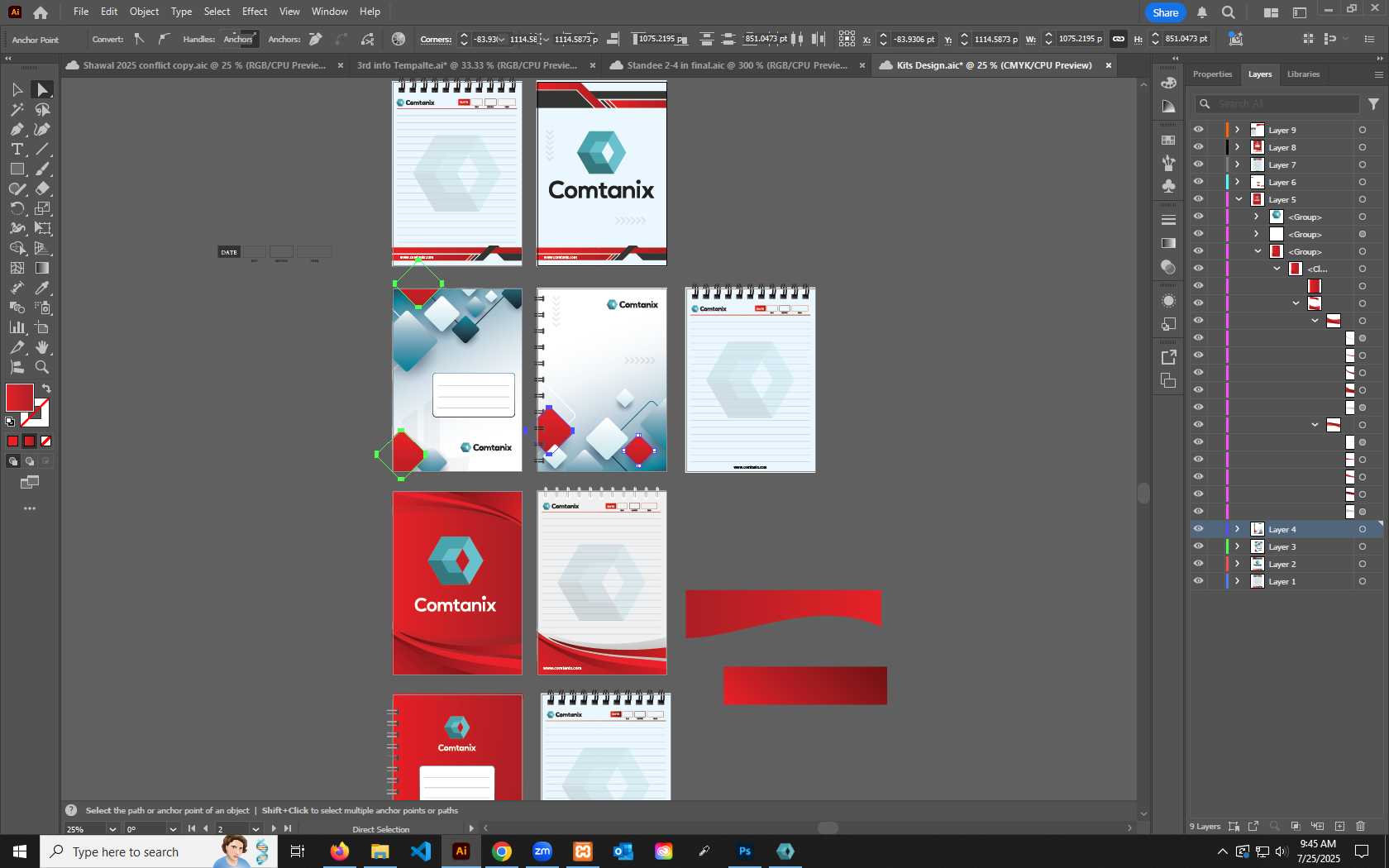Select the Mesh tool
Viewport: 1389px width, 868px height.
[x=17, y=268]
